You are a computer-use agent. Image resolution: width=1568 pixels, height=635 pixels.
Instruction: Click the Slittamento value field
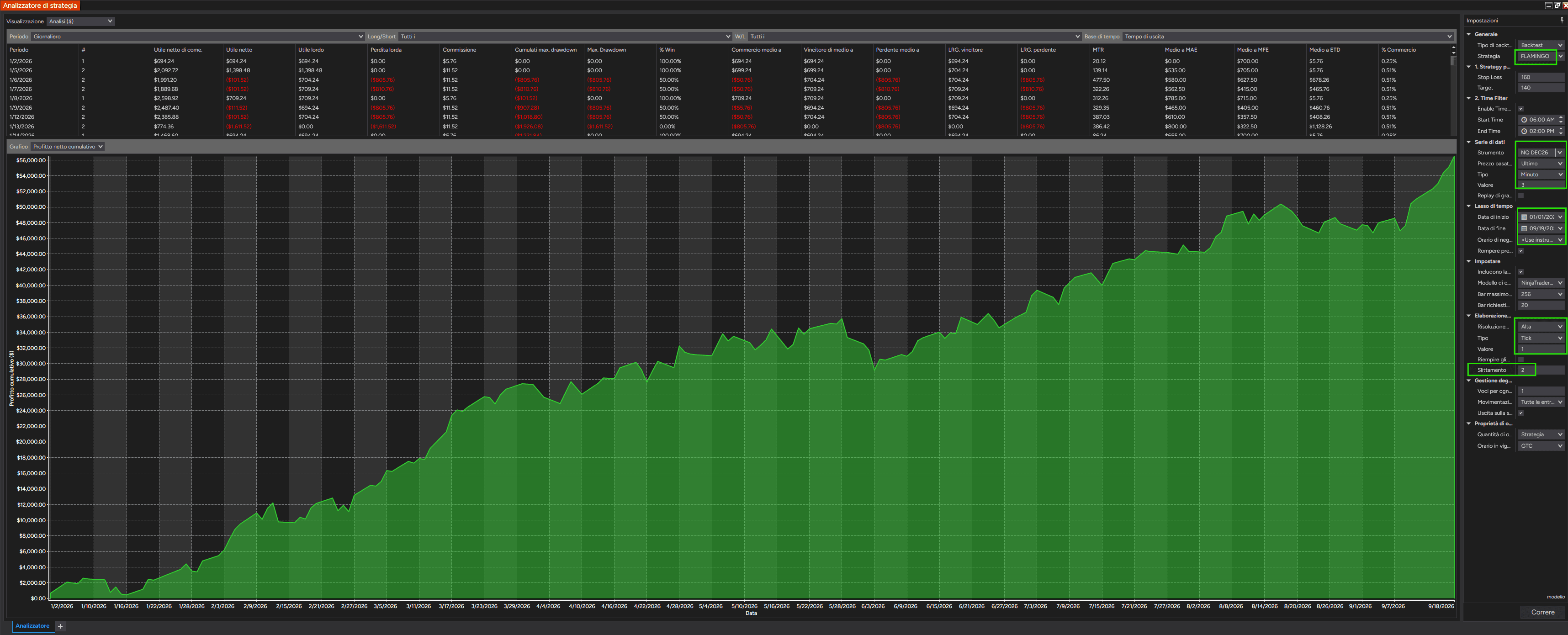point(1541,370)
